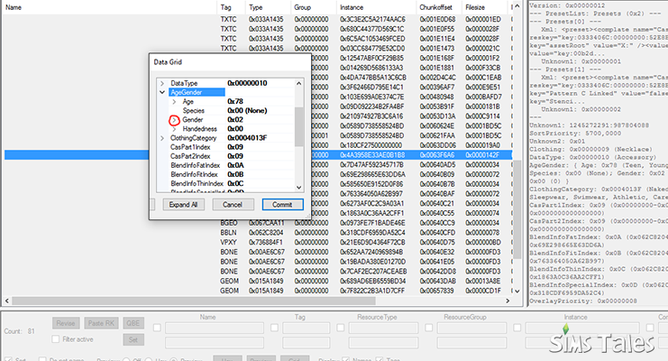Click the highlighted row instance 0x4A3958E33AE0B1B8
668x361 pixels.
click(x=372, y=155)
